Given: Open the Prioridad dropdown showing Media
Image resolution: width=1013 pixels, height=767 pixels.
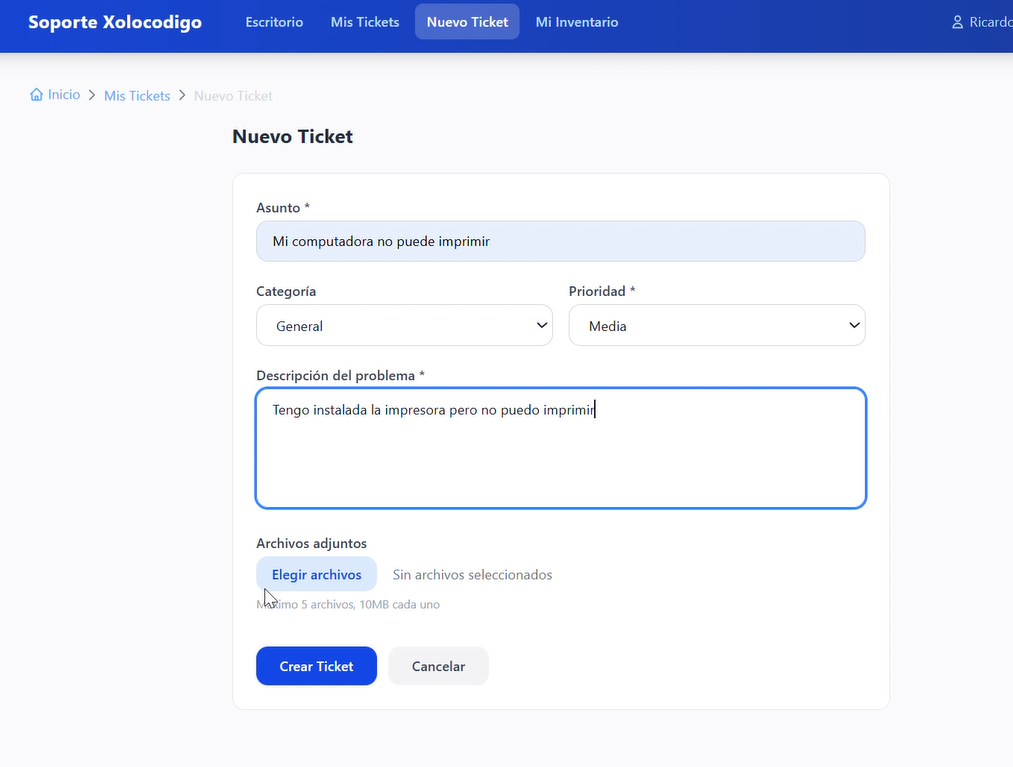Looking at the screenshot, I should tap(717, 325).
